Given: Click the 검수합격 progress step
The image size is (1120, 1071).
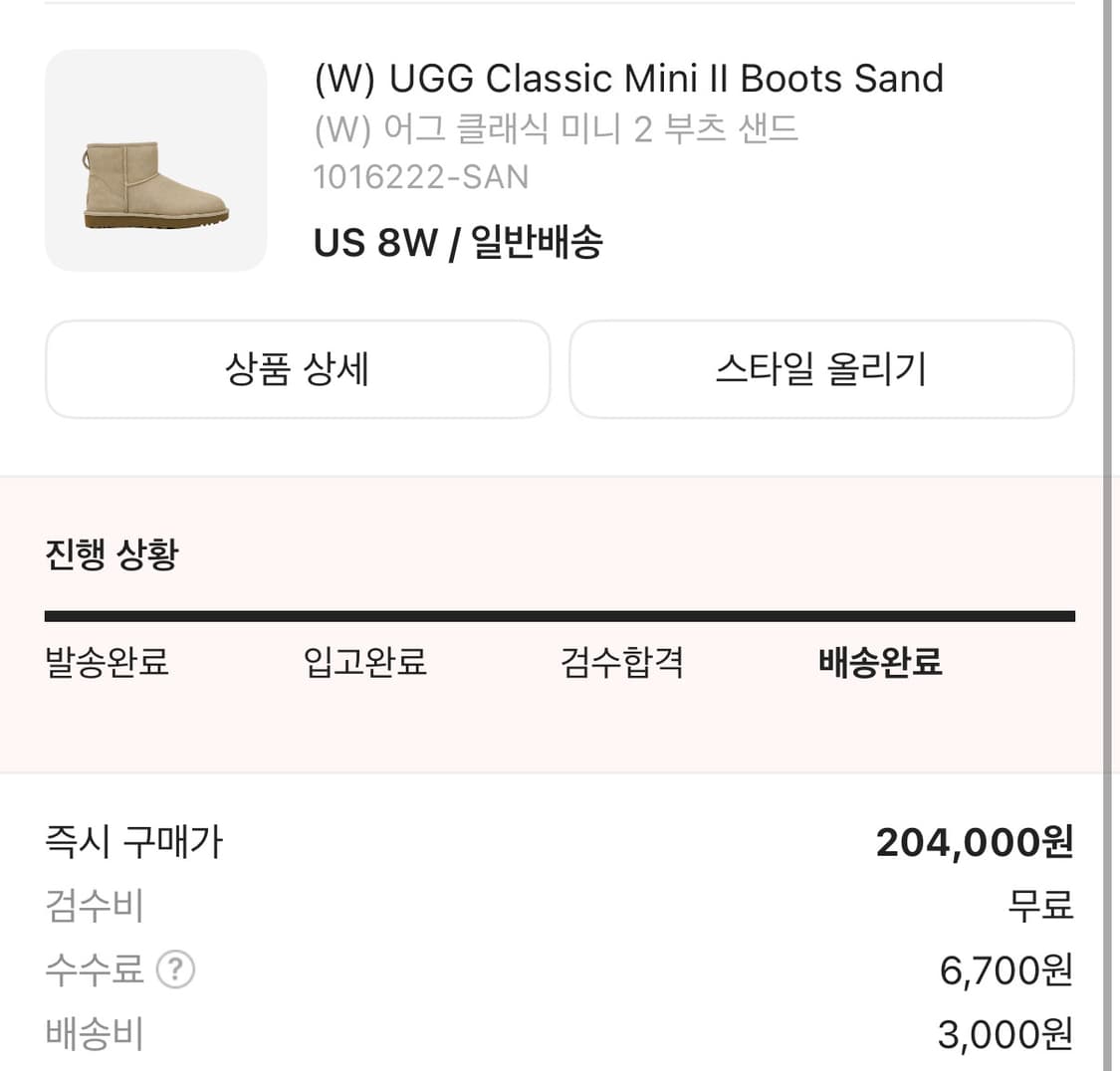Looking at the screenshot, I should (x=621, y=662).
